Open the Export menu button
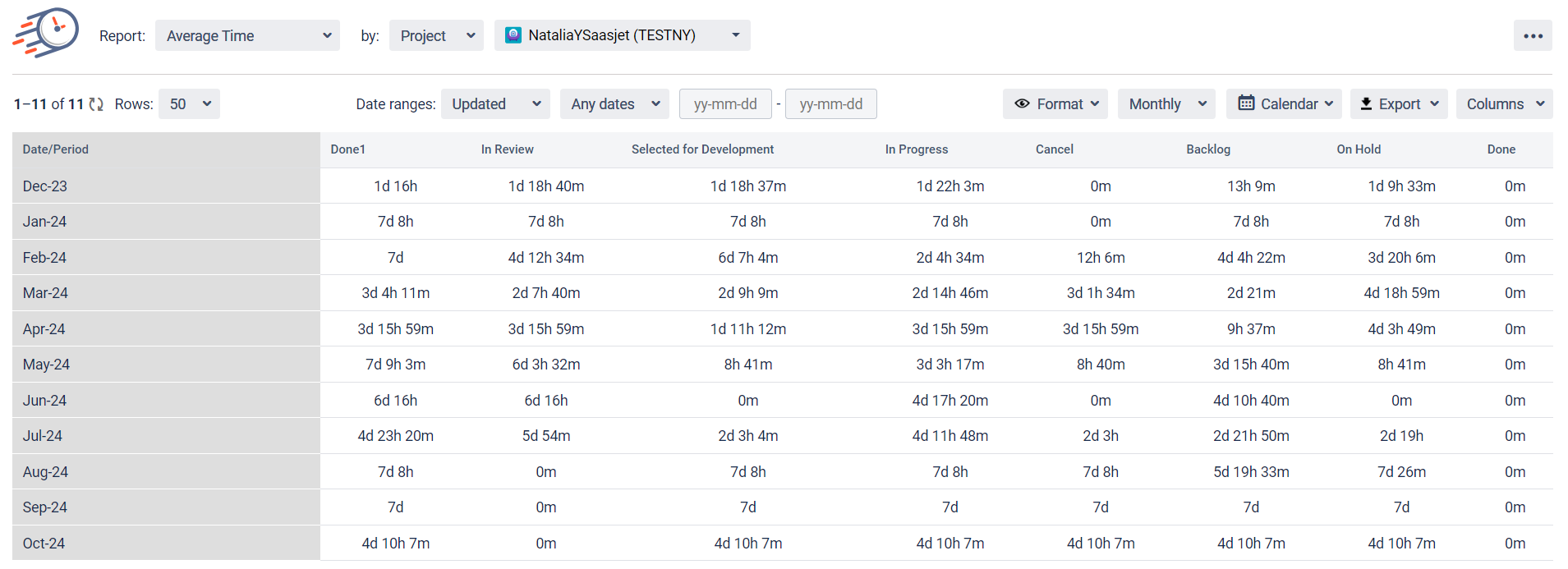This screenshot has width=1568, height=569. point(1399,104)
